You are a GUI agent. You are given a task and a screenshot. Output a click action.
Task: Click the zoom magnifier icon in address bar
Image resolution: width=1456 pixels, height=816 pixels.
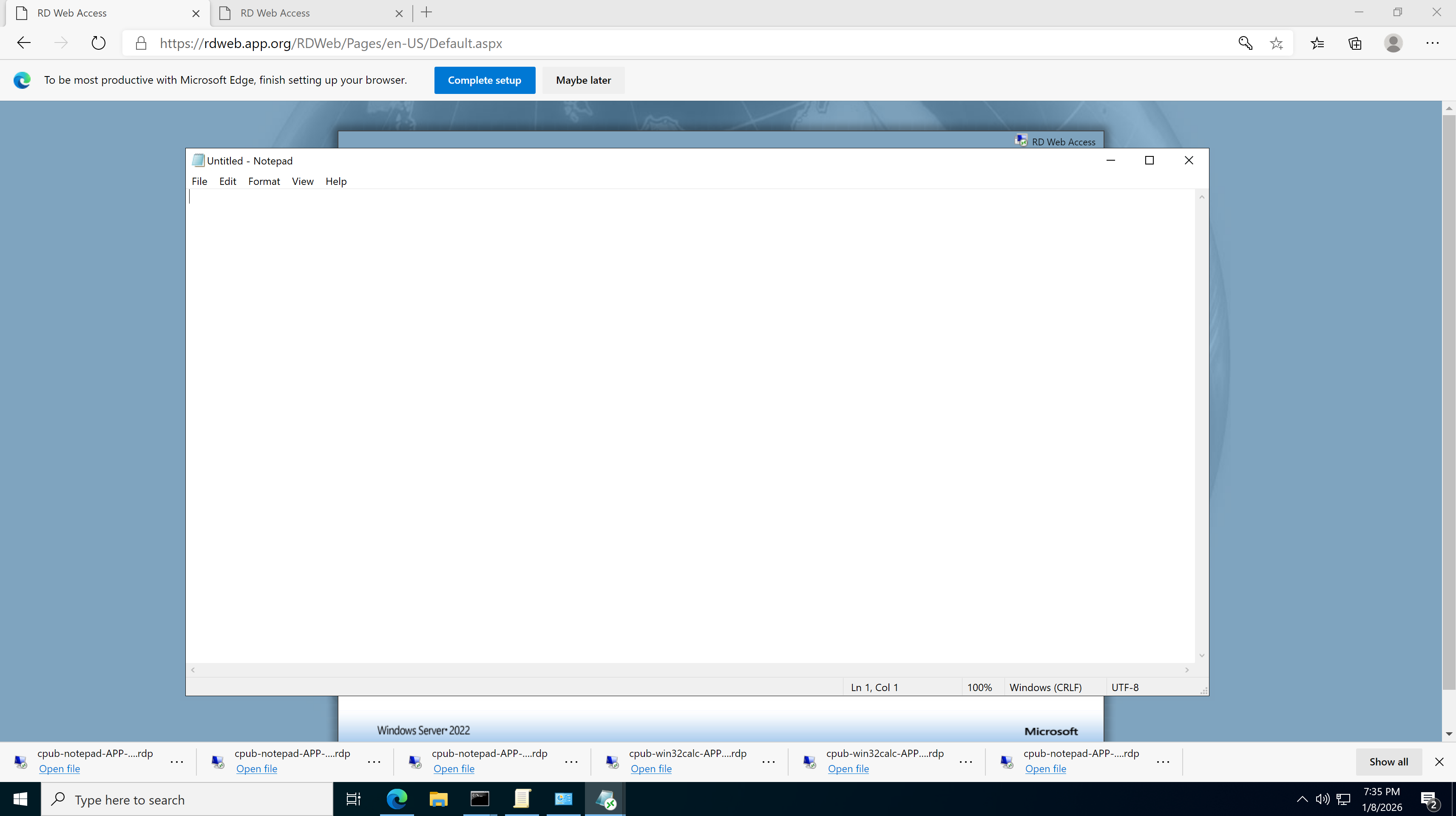tap(1245, 43)
